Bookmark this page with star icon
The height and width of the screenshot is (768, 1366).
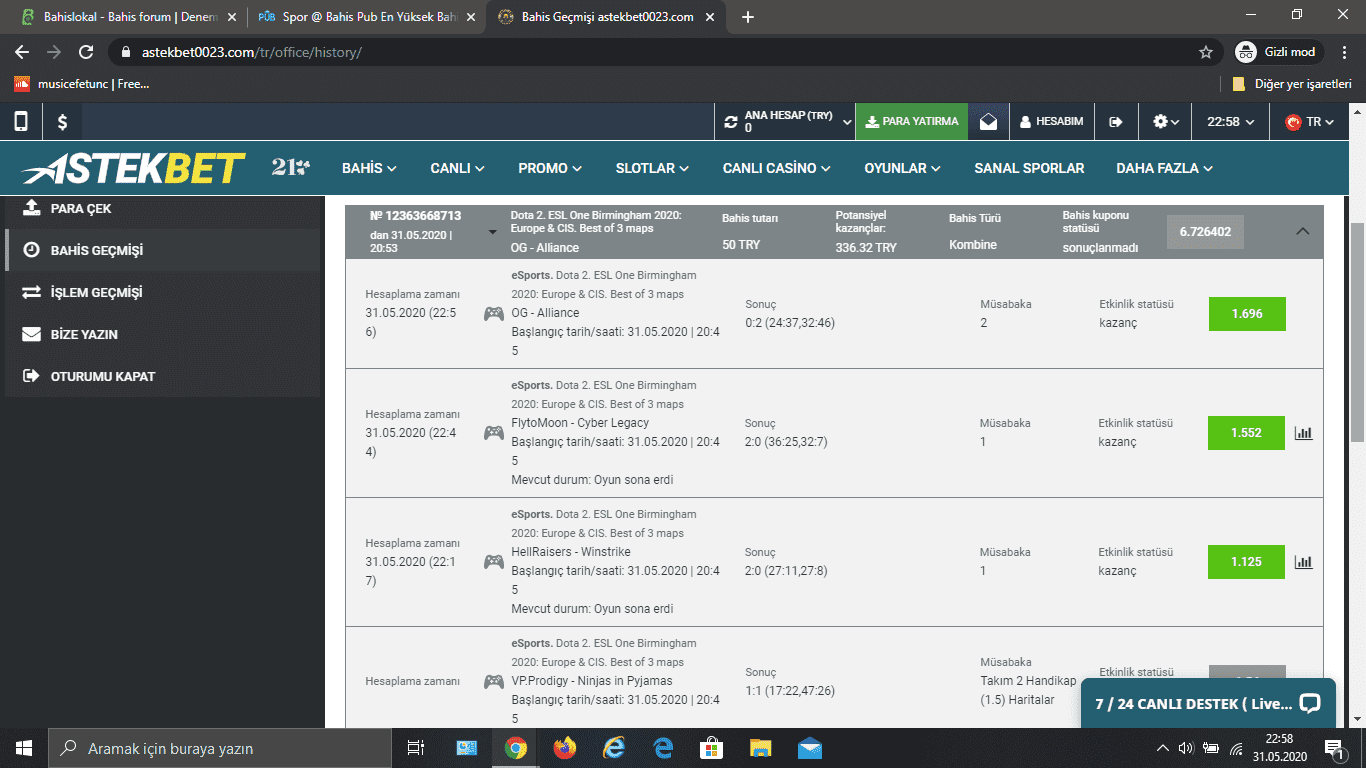(x=1206, y=52)
